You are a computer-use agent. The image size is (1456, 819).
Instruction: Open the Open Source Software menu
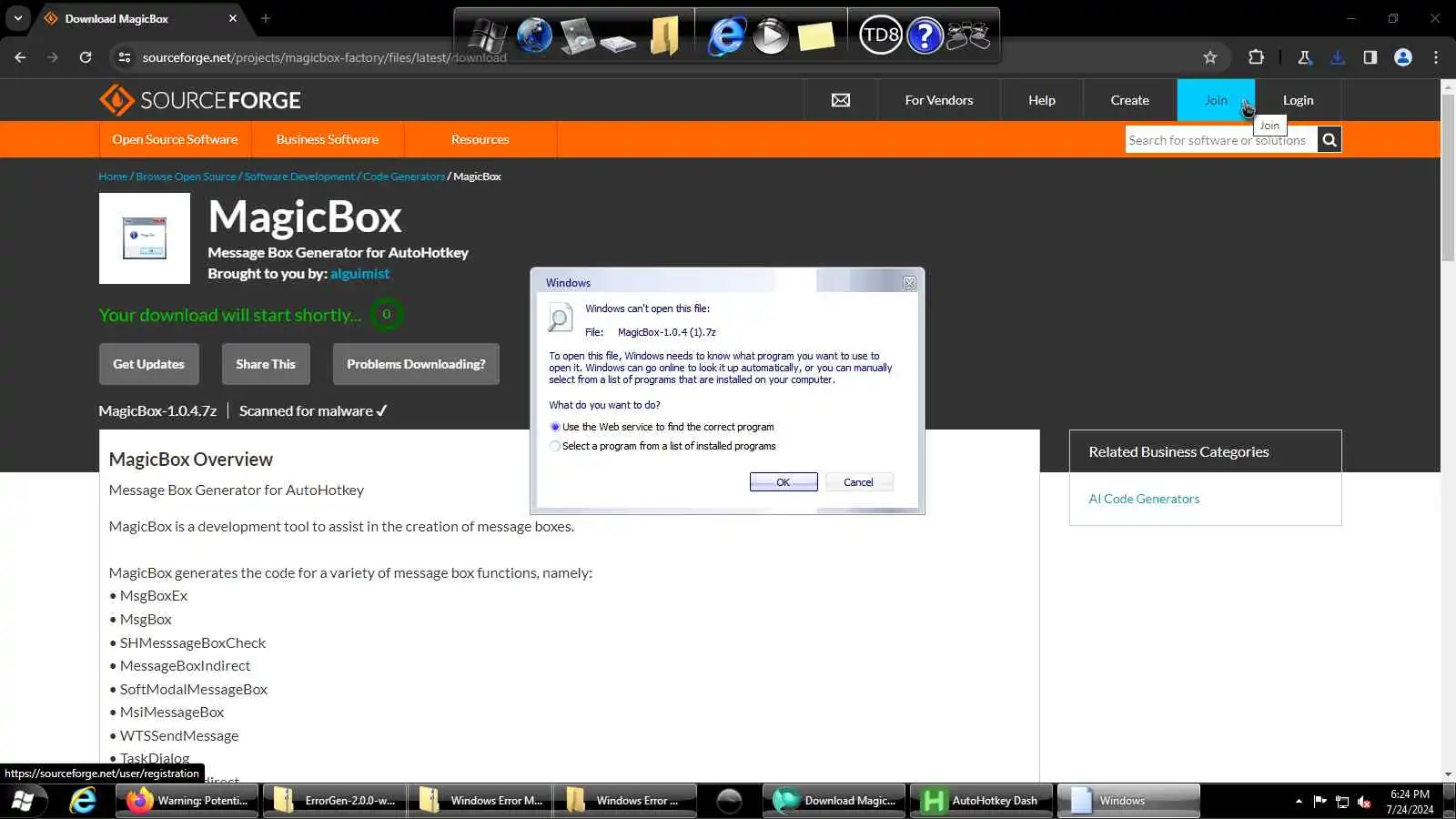(175, 139)
